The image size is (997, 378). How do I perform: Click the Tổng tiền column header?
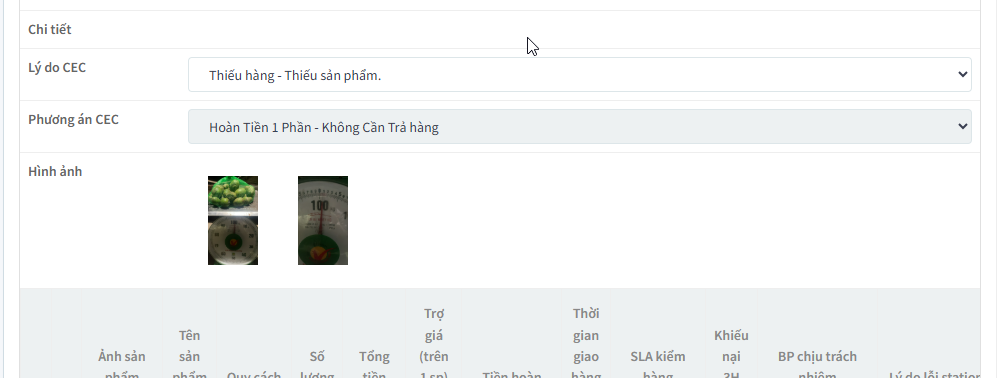click(374, 366)
